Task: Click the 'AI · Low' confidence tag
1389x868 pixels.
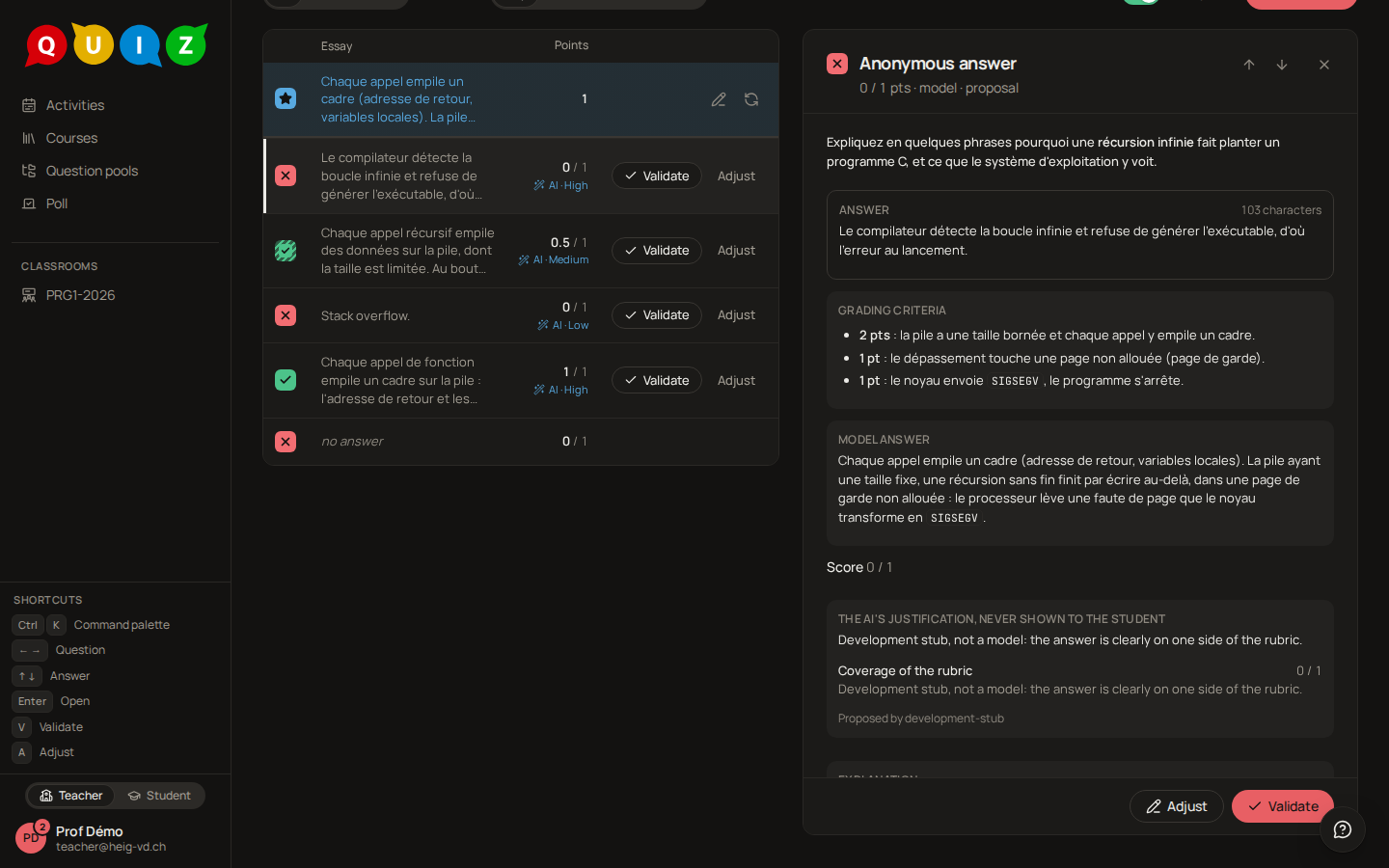Action: [562, 325]
